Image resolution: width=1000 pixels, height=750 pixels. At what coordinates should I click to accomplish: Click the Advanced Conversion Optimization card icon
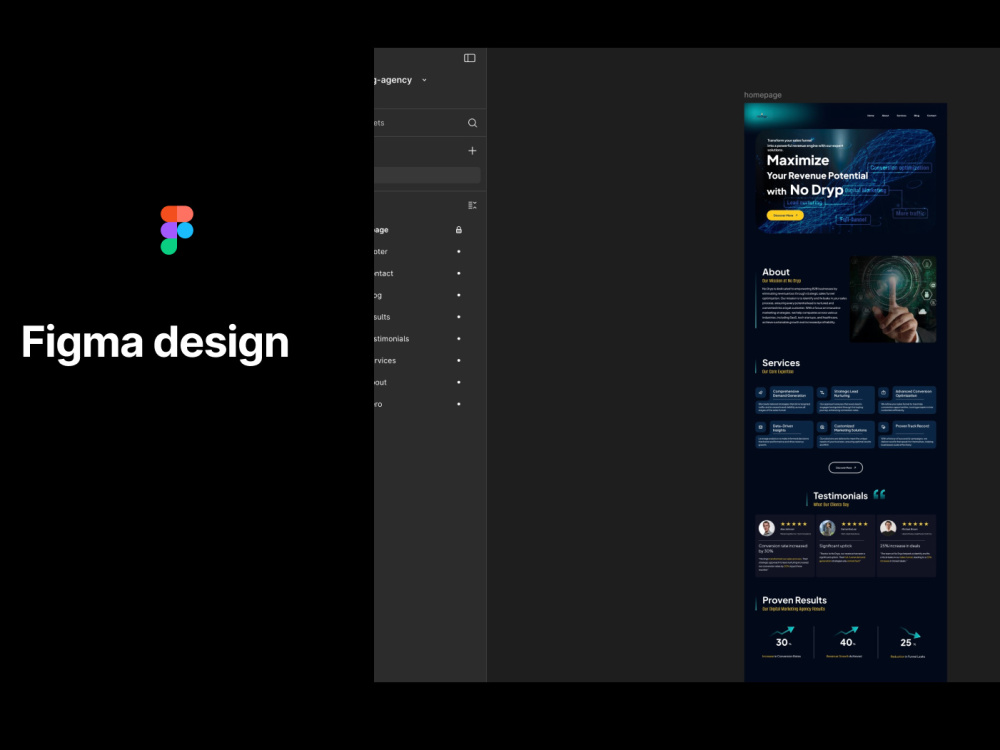[883, 393]
